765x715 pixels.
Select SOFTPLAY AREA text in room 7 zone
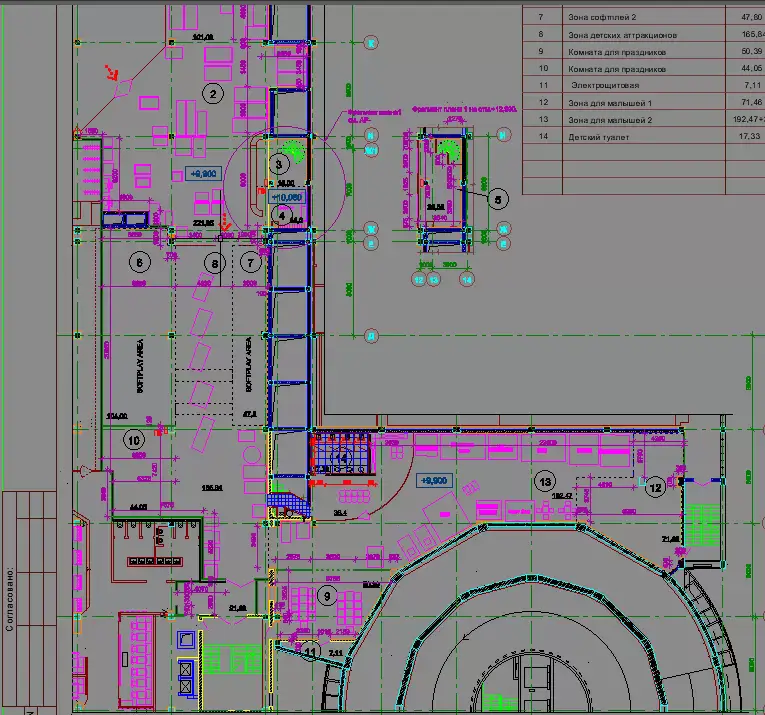pos(248,364)
